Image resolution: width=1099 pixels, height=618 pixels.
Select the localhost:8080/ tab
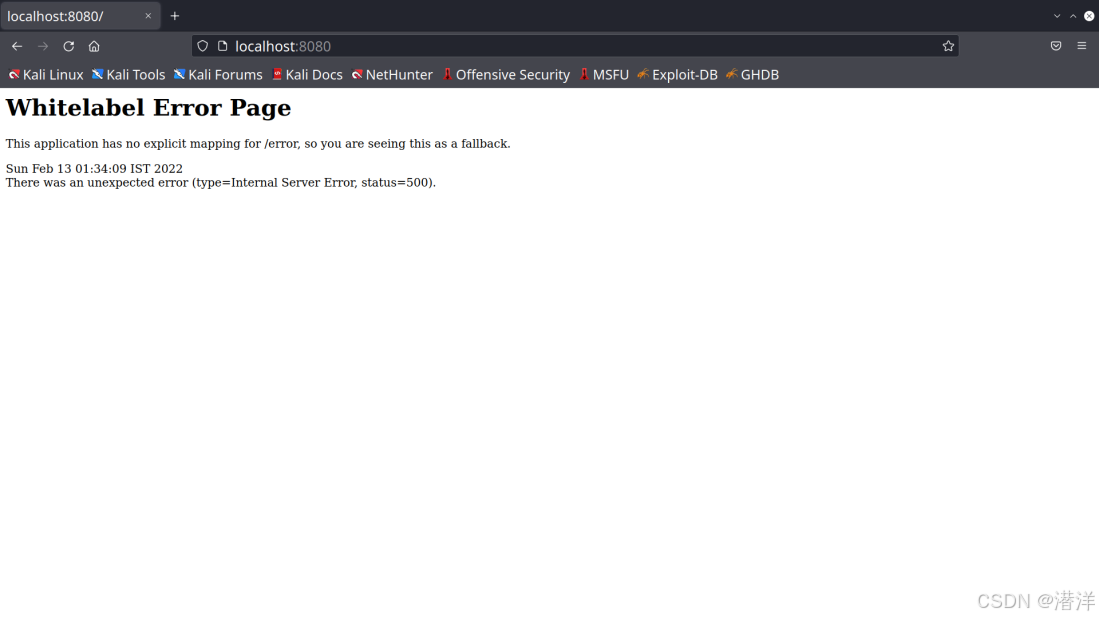pos(81,16)
